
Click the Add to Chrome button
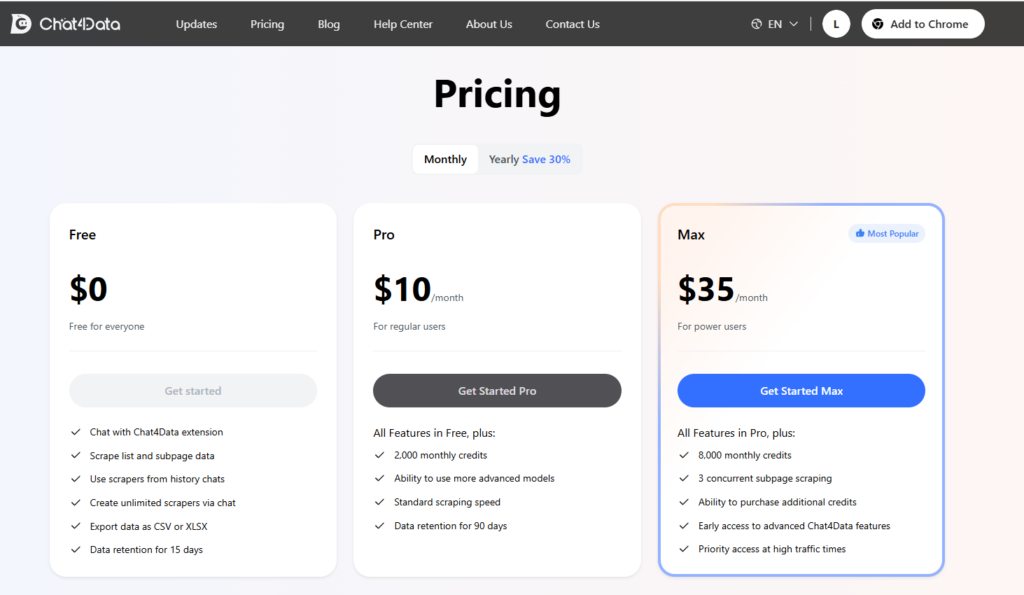click(x=922, y=23)
